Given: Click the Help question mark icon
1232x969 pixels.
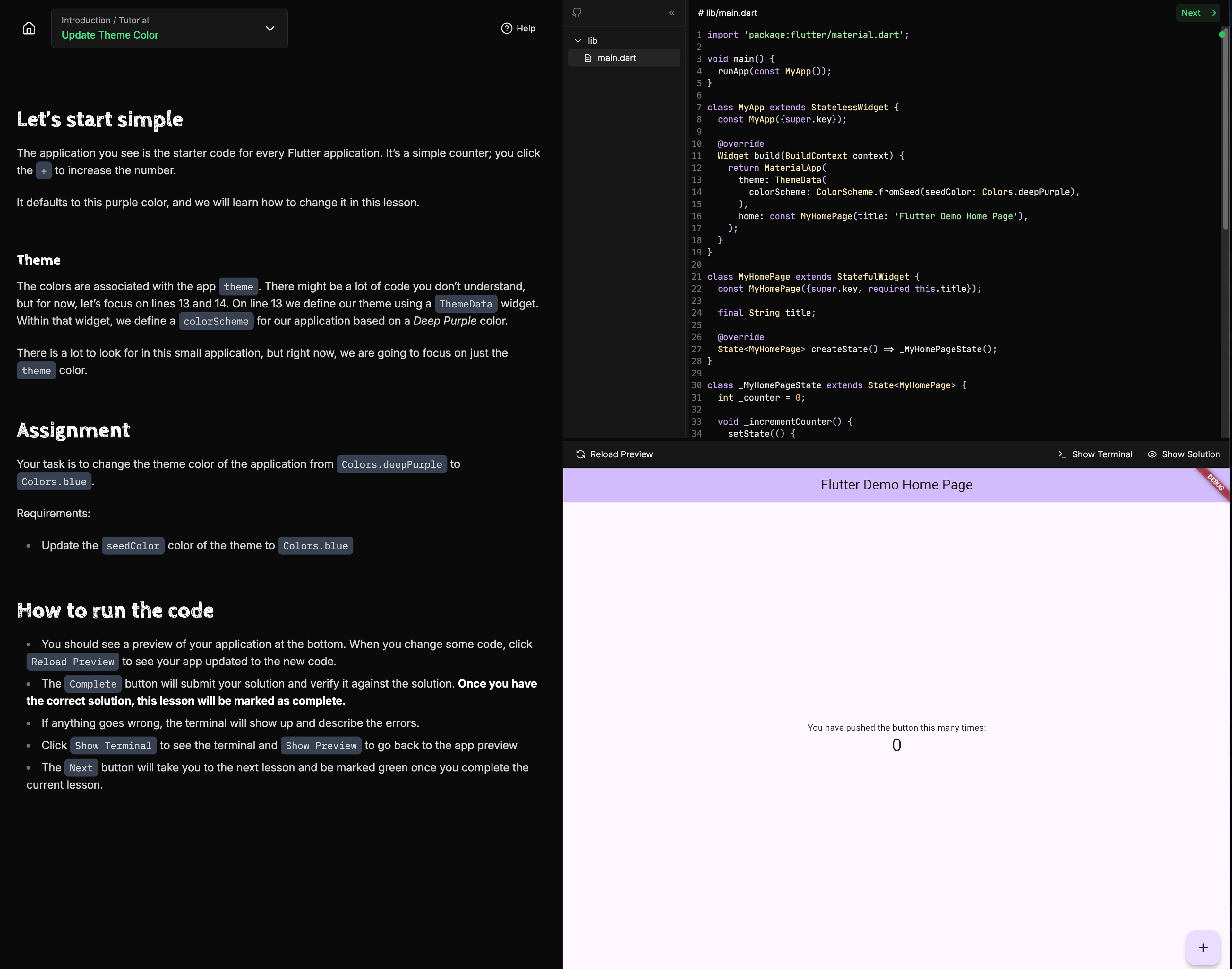Looking at the screenshot, I should coord(506,28).
